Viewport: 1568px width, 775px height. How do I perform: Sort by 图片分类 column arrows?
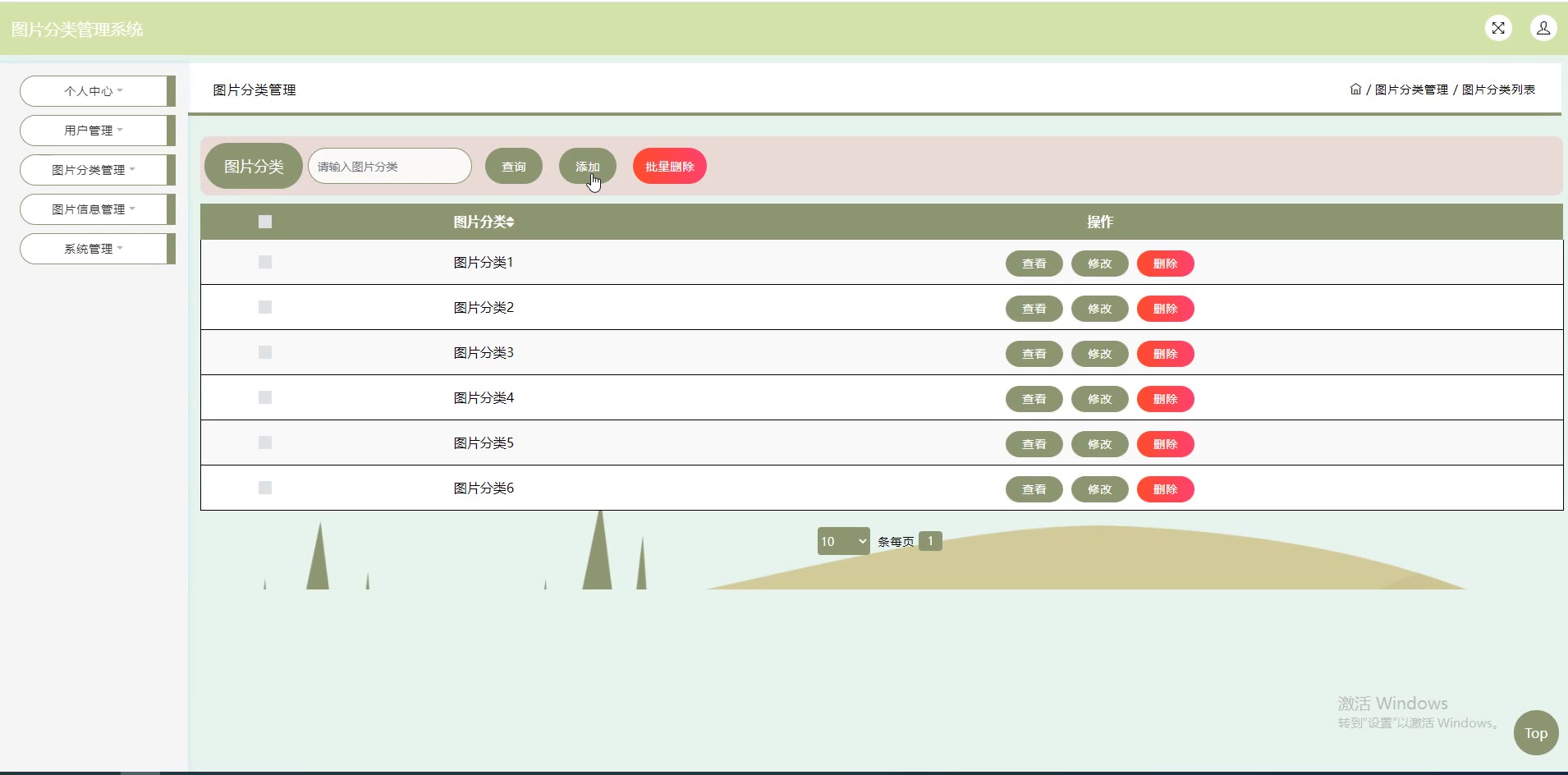(x=510, y=222)
